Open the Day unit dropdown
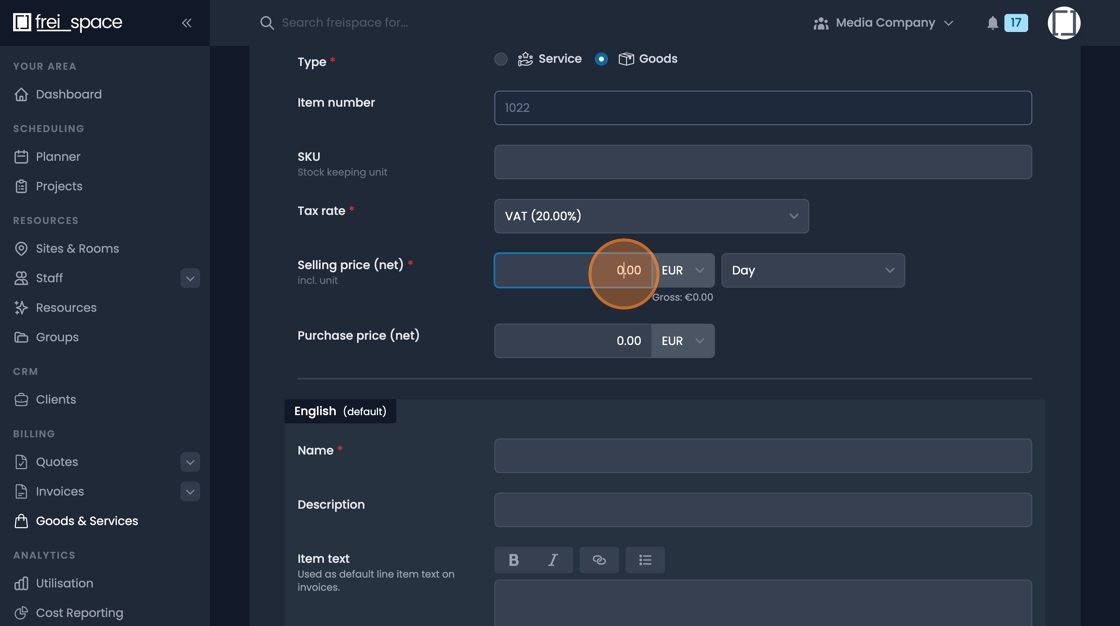The image size is (1120, 626). [x=812, y=270]
